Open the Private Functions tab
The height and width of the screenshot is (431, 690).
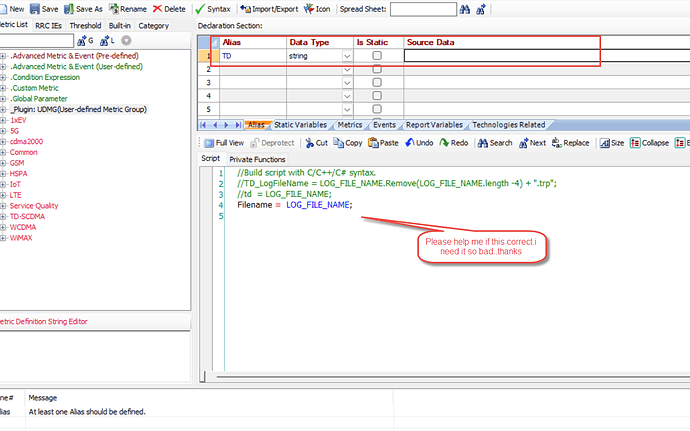[x=257, y=159]
